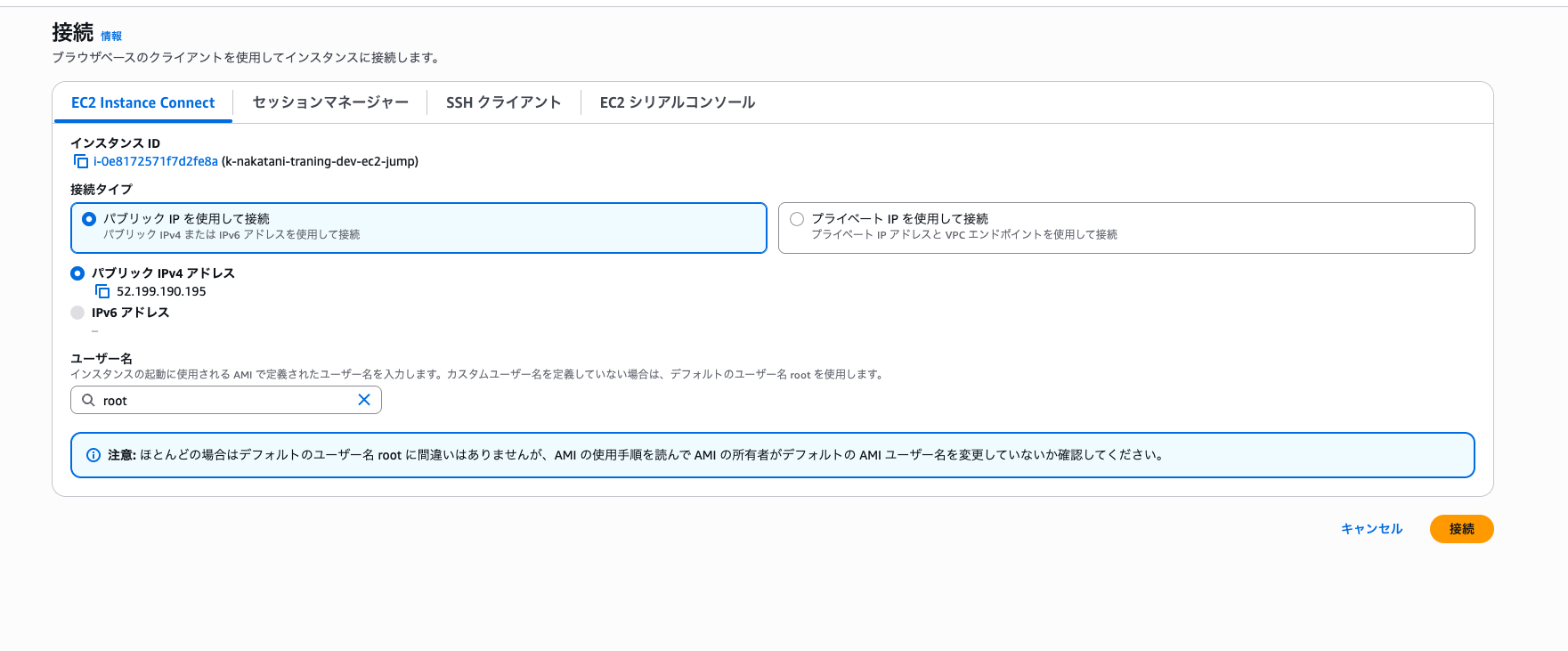Choose the パブリック IPv4 アドレス radio option

click(77, 273)
